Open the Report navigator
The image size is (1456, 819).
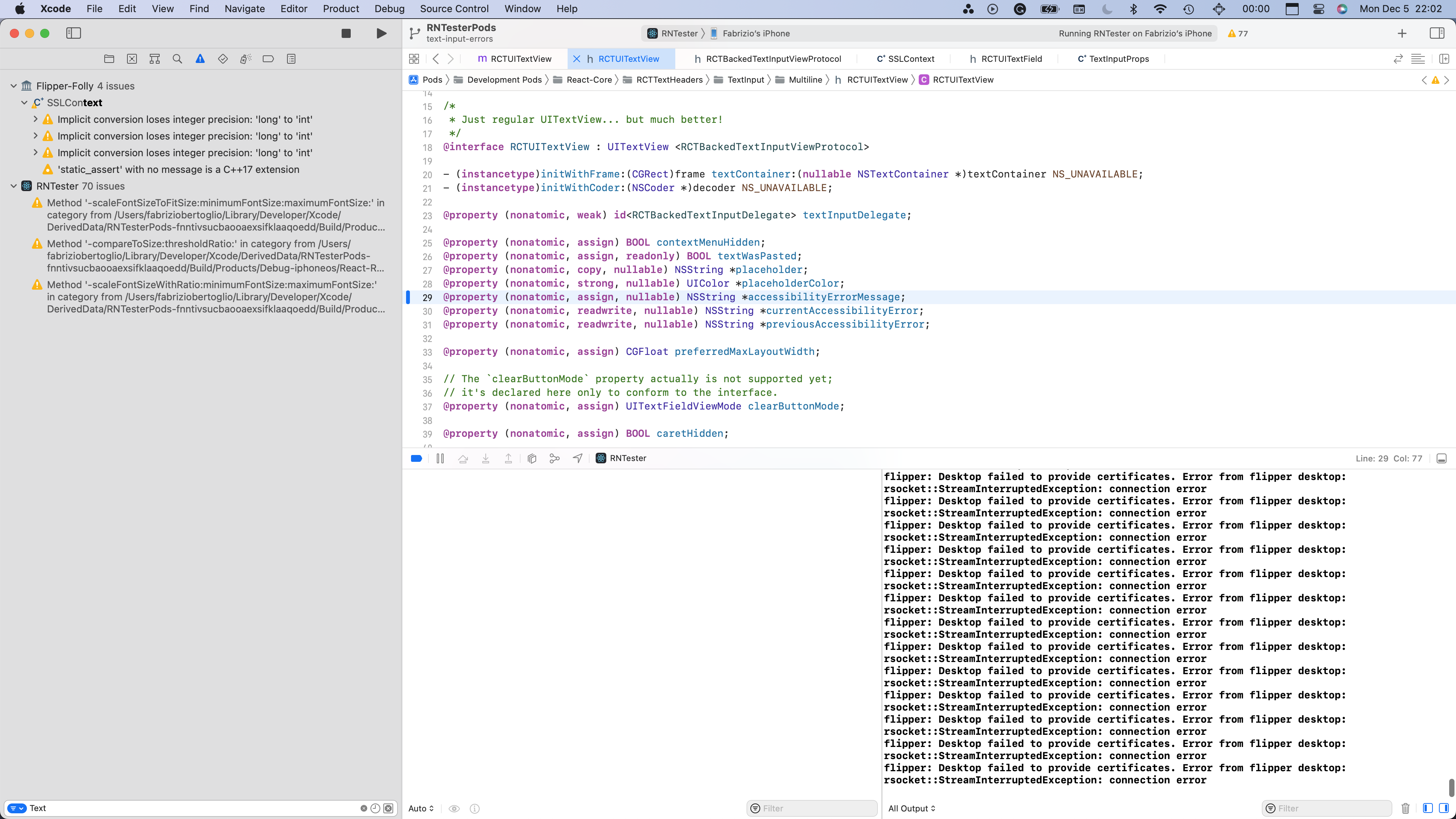[x=291, y=59]
